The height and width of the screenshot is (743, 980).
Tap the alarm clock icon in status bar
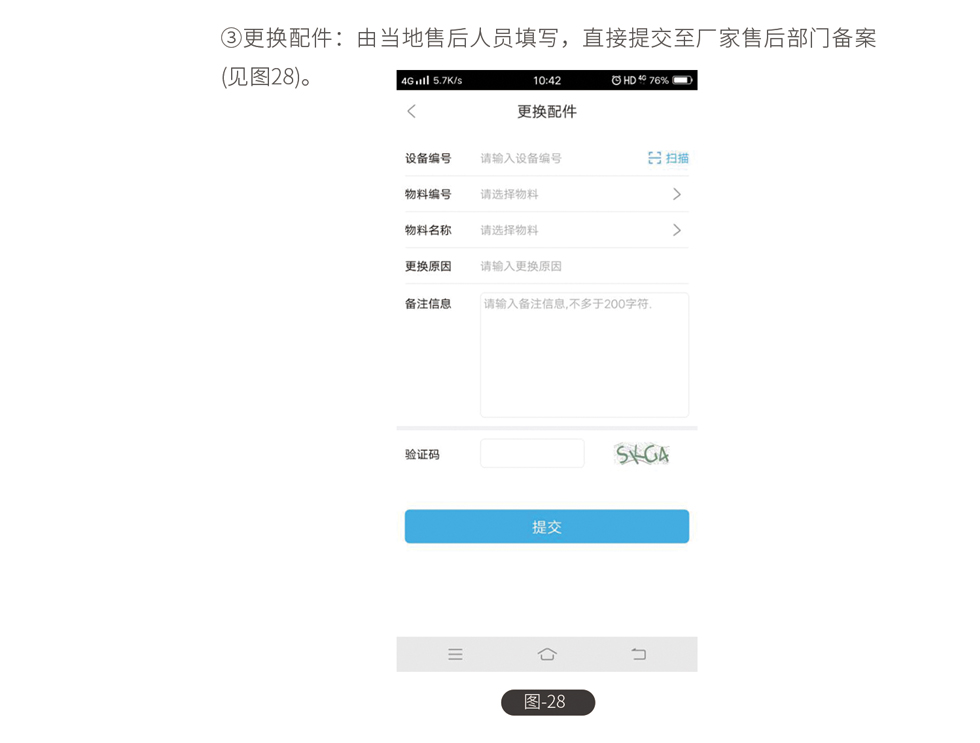616,80
